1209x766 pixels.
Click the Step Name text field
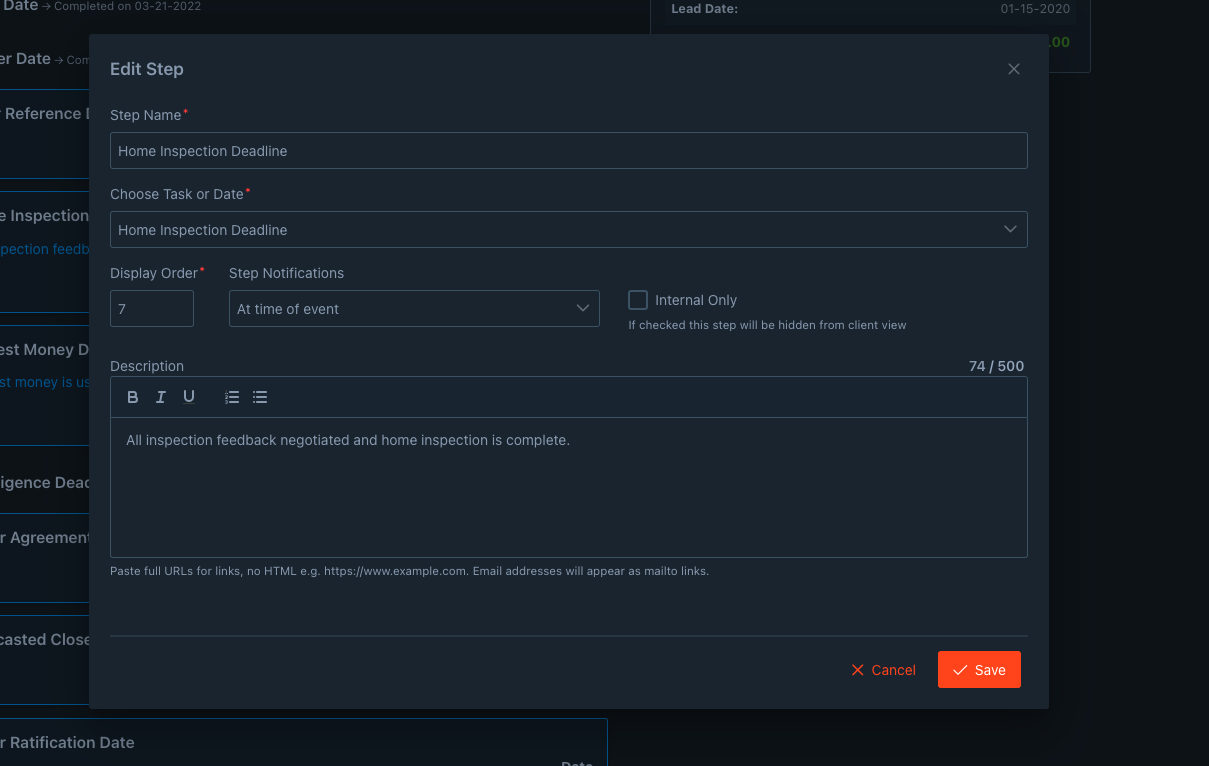tap(568, 150)
